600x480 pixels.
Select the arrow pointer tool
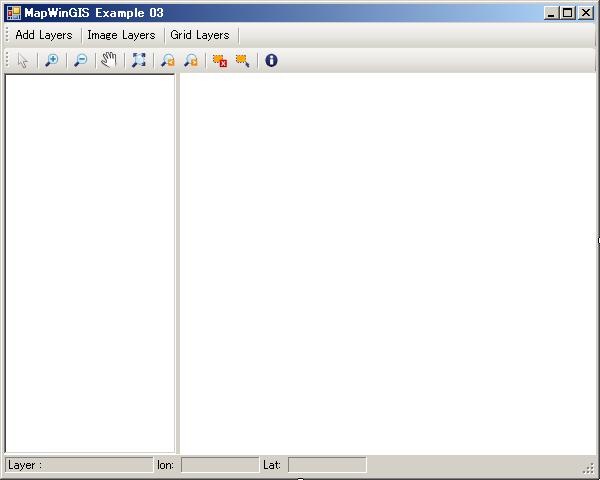23,60
